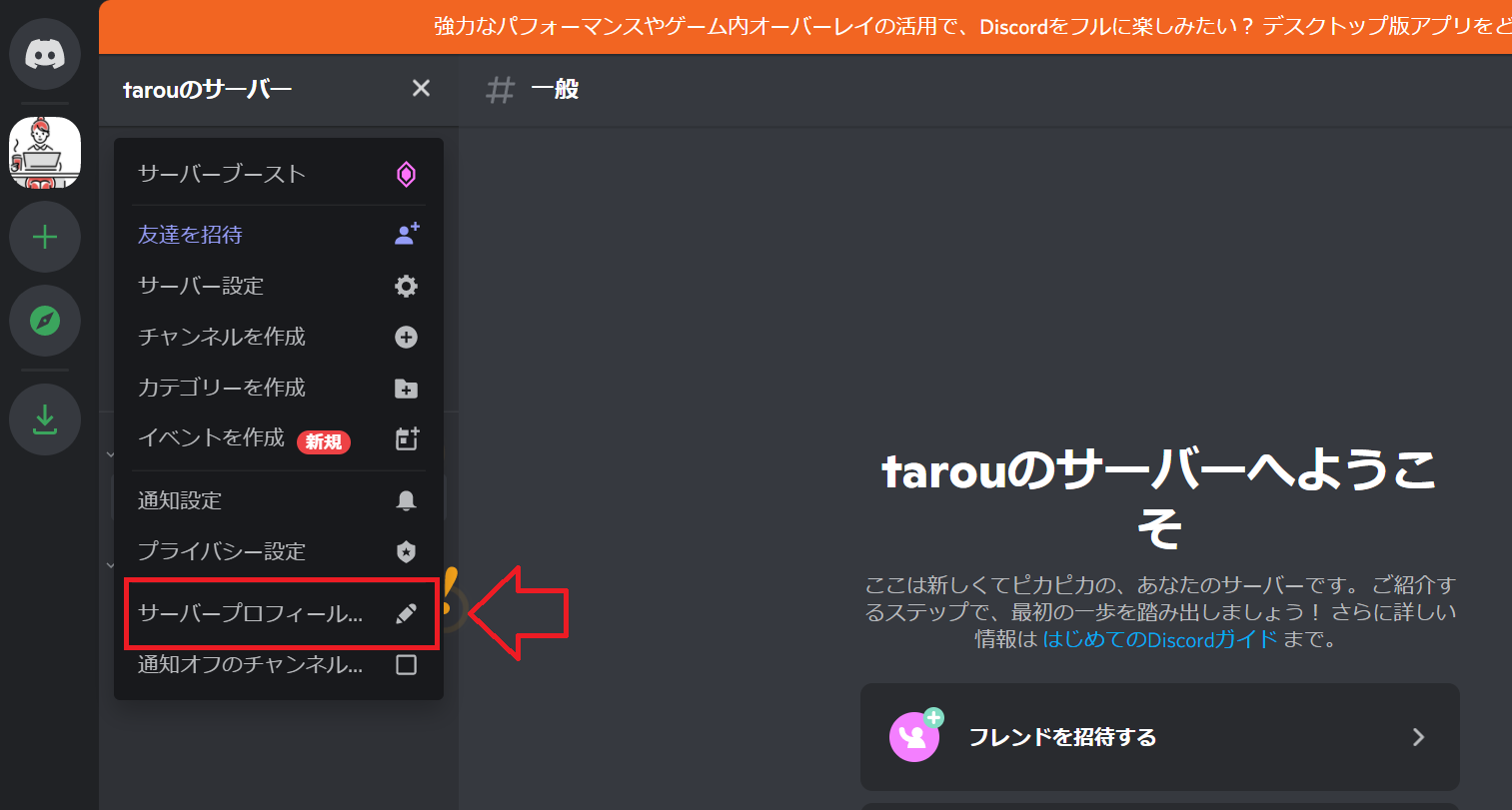1512x810 pixels.
Task: Click the 新規 badge on event item
Action: (324, 441)
